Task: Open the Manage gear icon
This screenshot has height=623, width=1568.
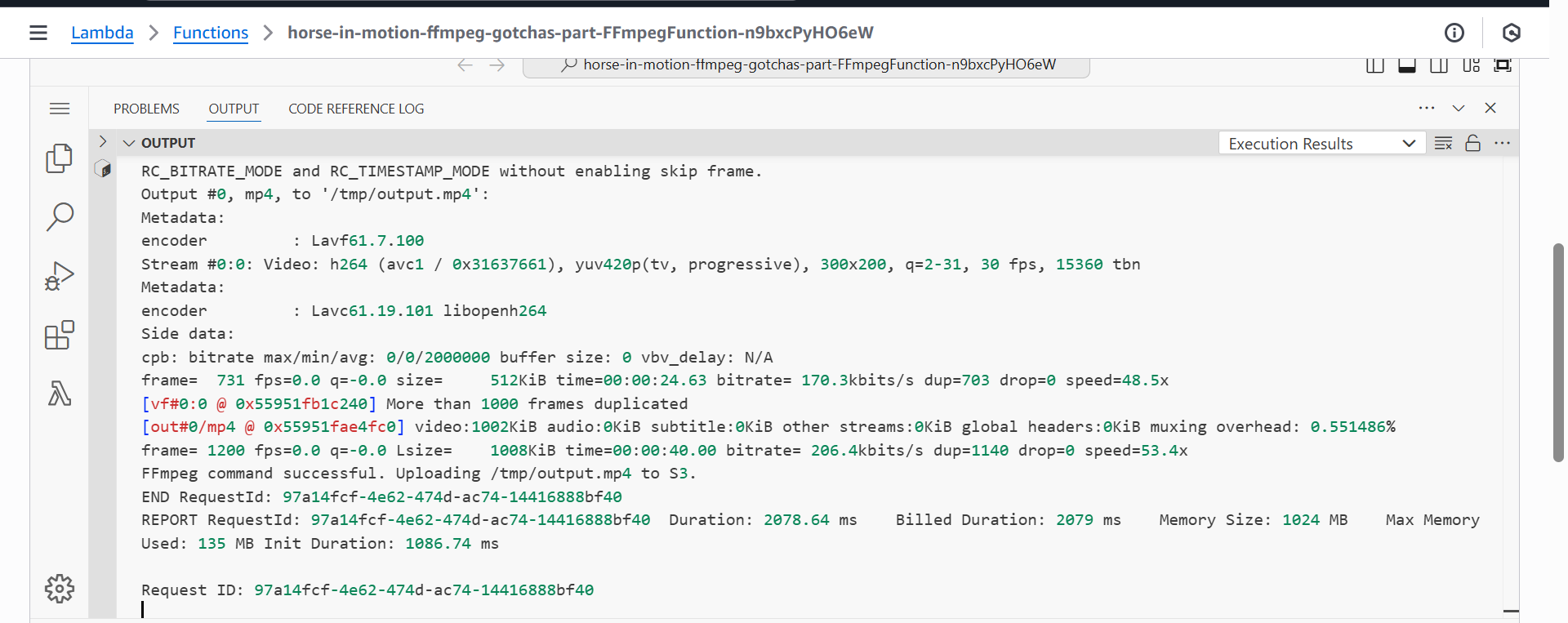Action: [x=60, y=589]
